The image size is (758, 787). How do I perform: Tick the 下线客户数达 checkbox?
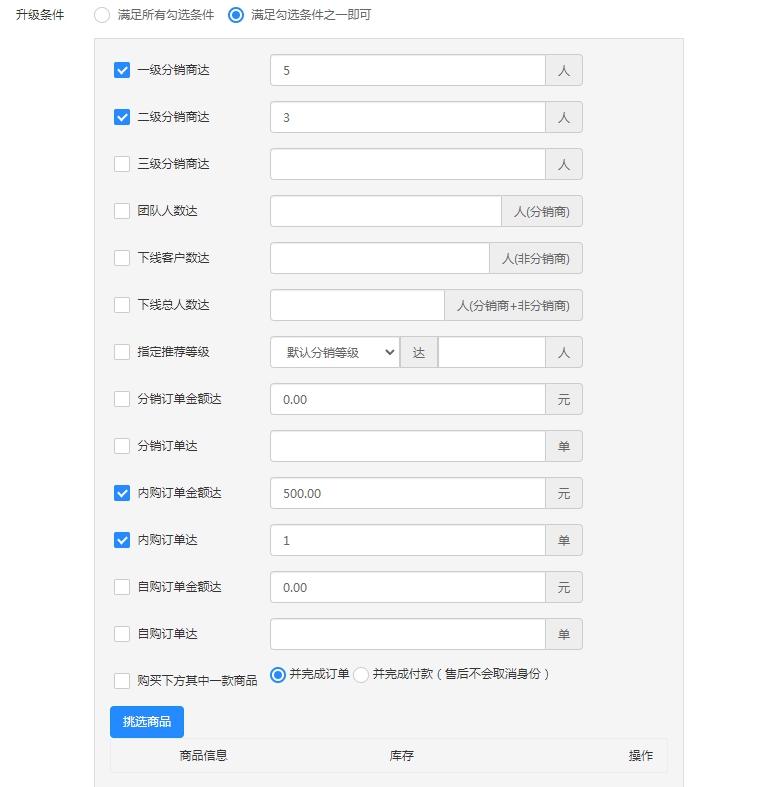122,258
